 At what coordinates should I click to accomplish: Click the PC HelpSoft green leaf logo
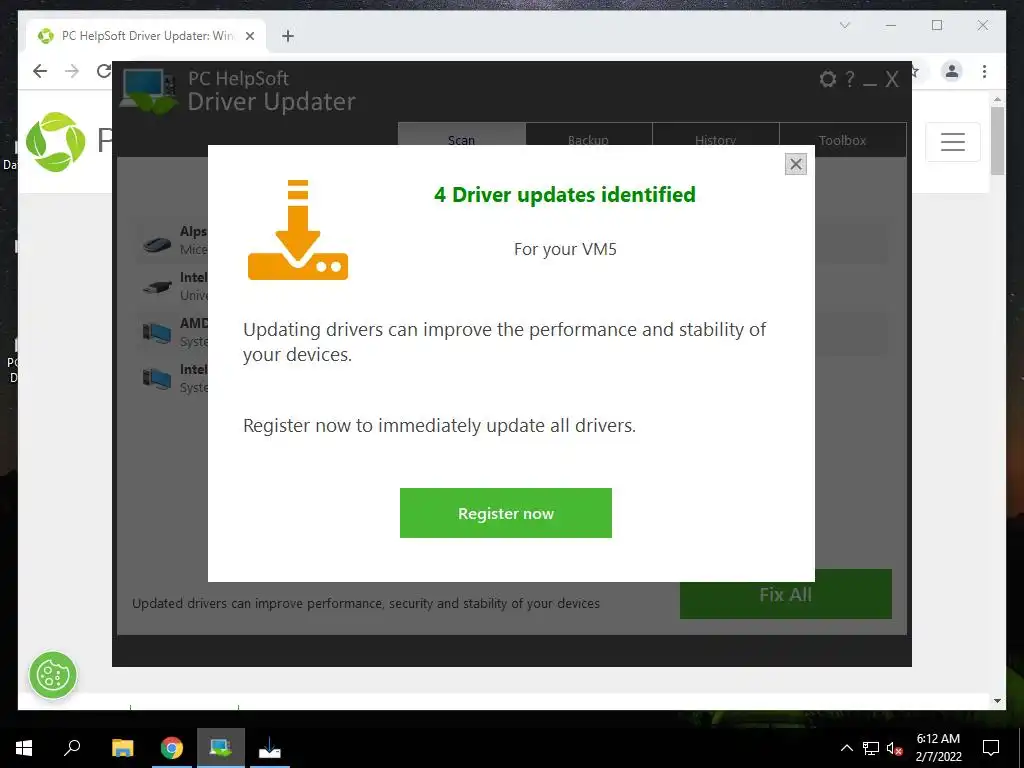point(56,142)
